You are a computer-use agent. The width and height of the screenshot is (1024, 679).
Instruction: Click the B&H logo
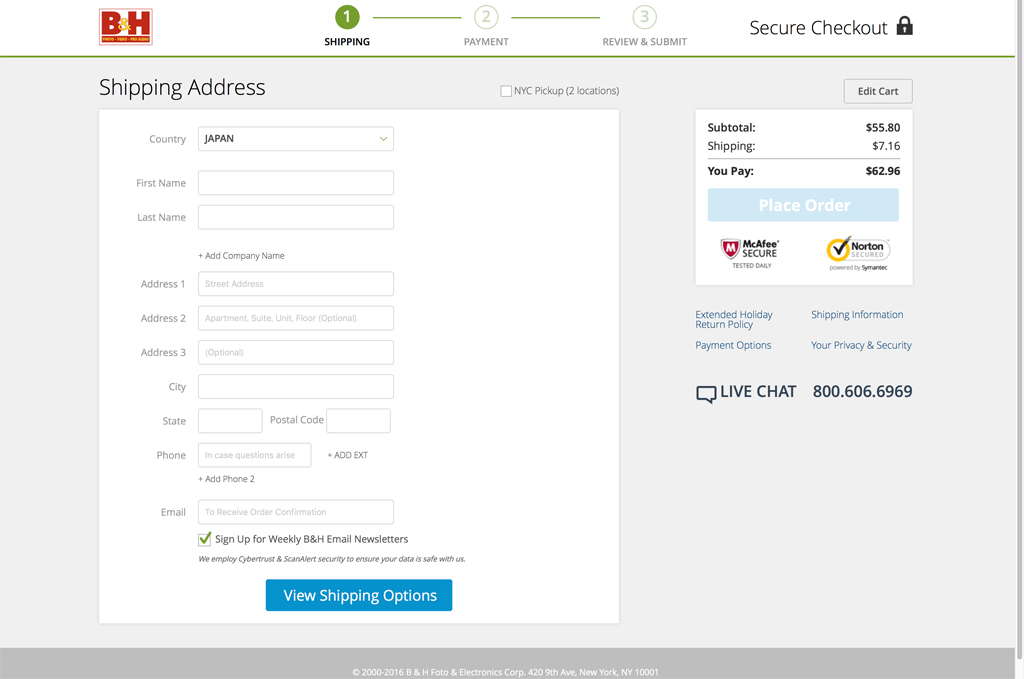(125, 27)
